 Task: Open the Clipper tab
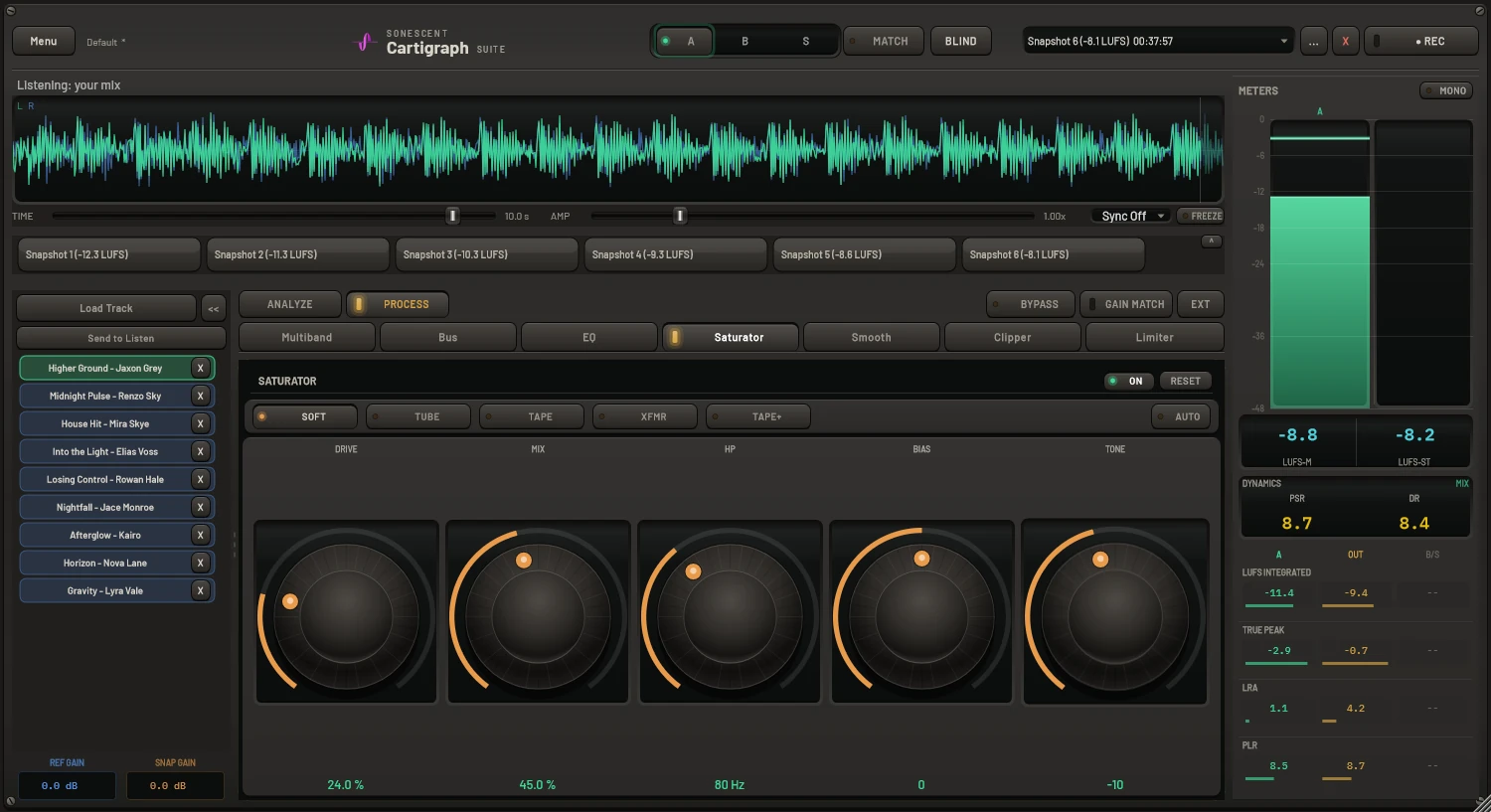1013,337
